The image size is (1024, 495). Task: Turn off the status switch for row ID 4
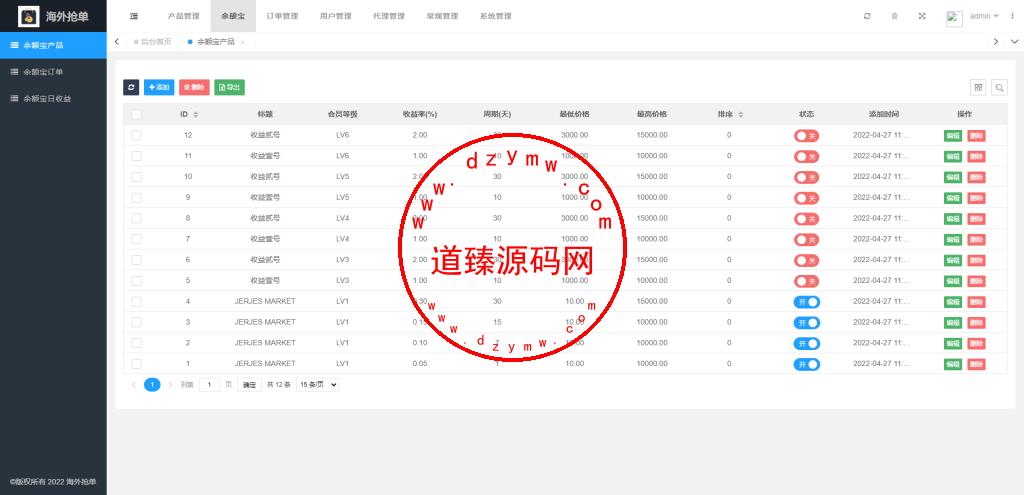807,302
